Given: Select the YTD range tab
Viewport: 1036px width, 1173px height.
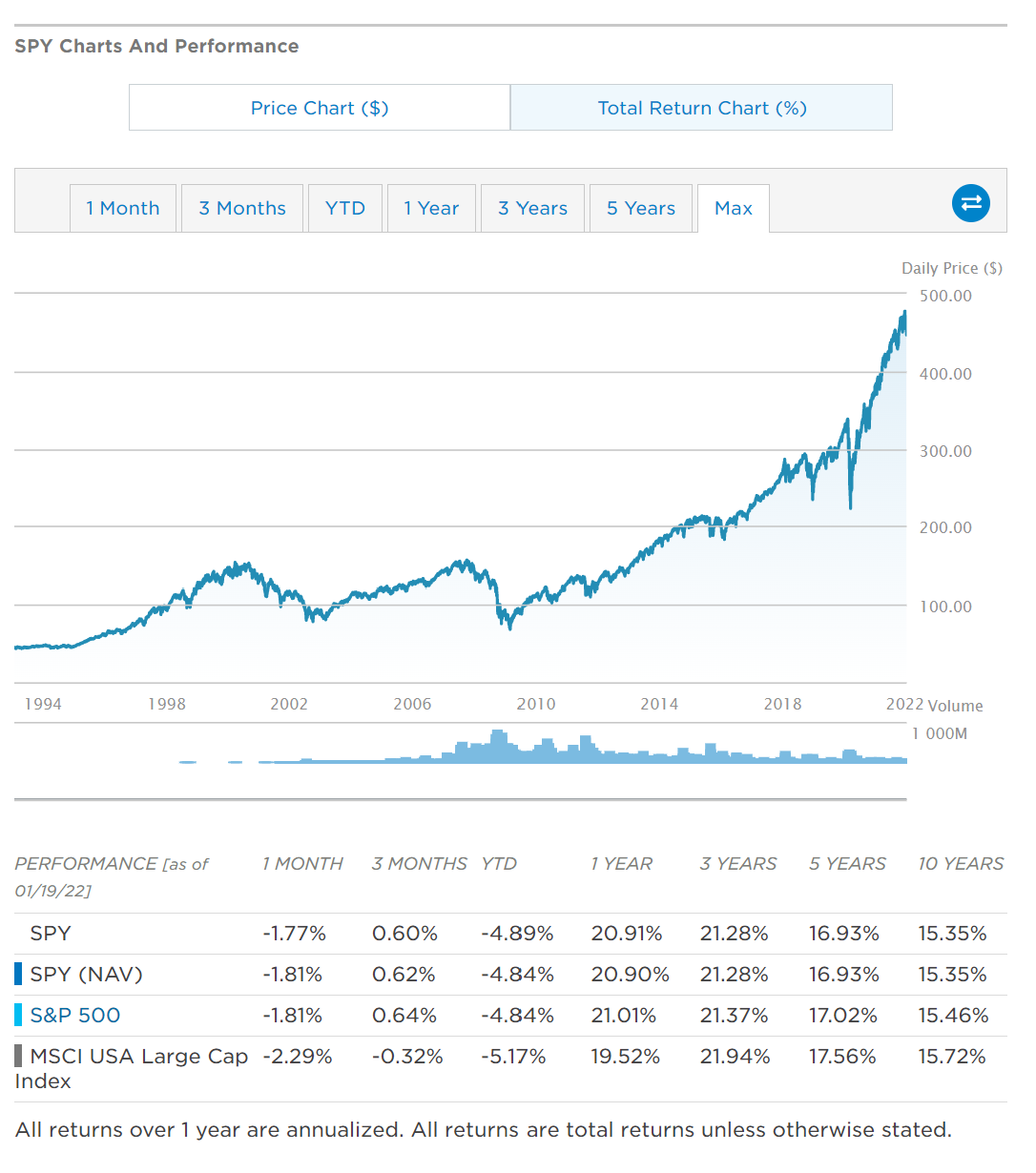Looking at the screenshot, I should [345, 209].
